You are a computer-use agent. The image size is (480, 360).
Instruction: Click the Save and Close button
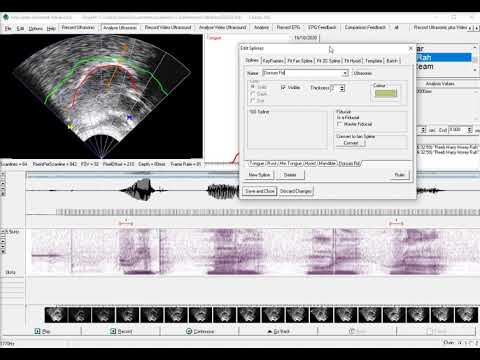coord(260,191)
